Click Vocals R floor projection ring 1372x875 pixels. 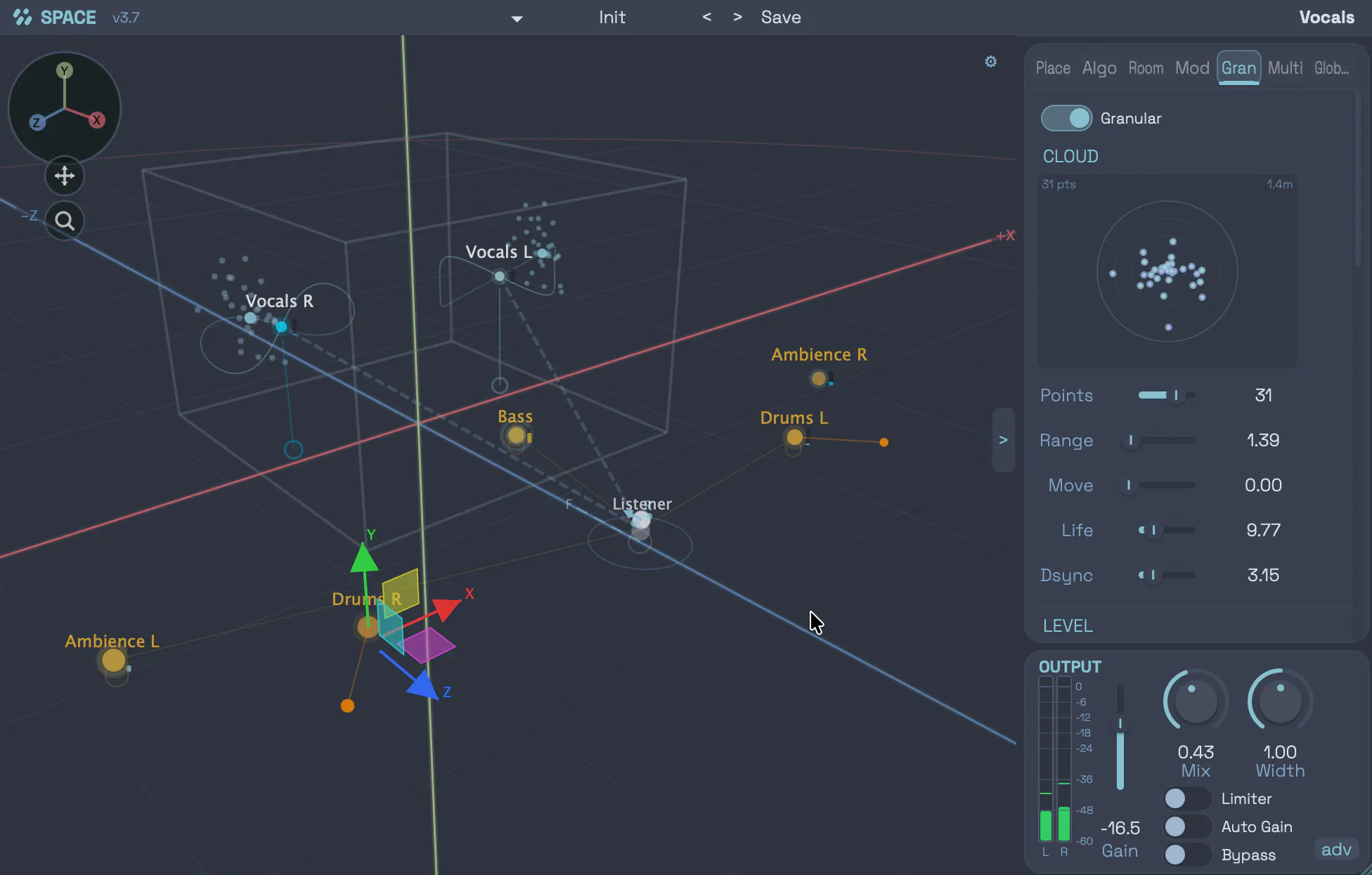pos(293,449)
